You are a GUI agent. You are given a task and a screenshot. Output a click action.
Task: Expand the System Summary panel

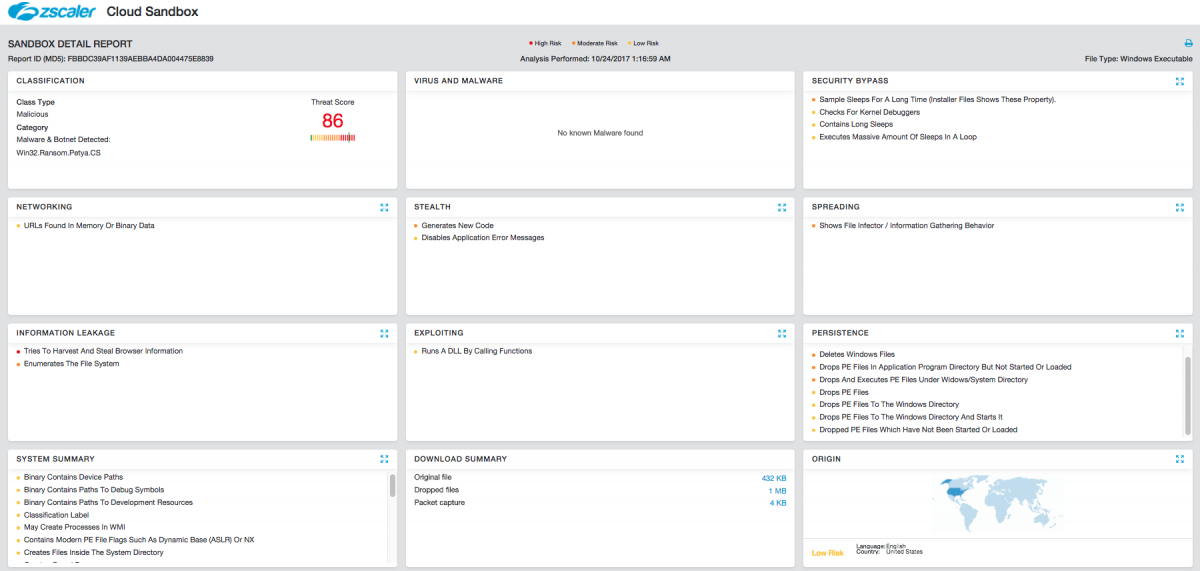[384, 459]
